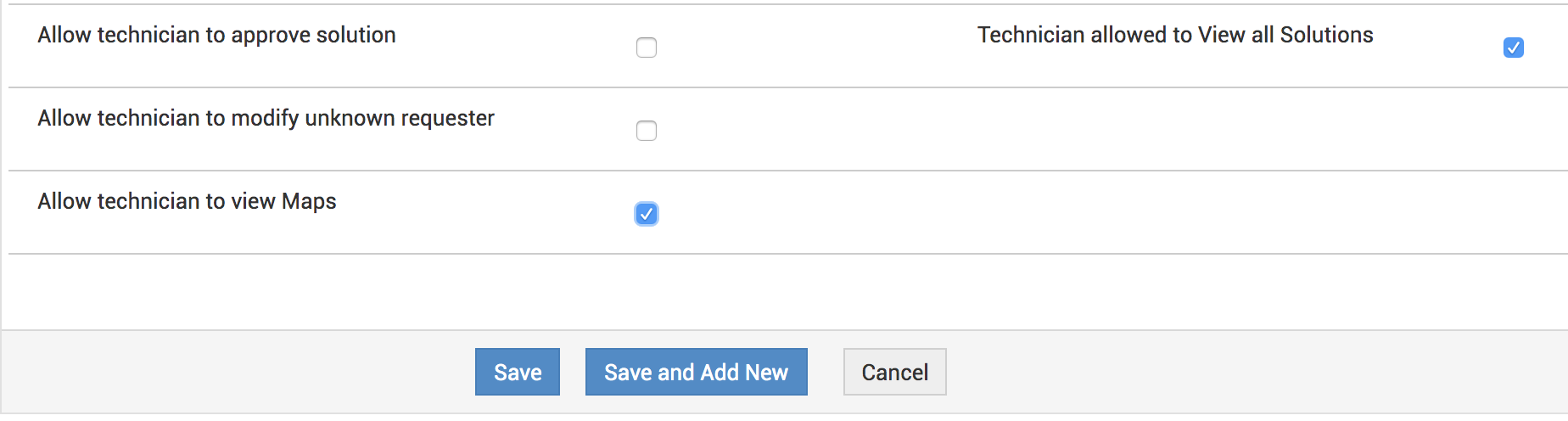1568x421 pixels.
Task: Click the 'Allow technician to modify unknown requester' text
Action: tap(266, 118)
